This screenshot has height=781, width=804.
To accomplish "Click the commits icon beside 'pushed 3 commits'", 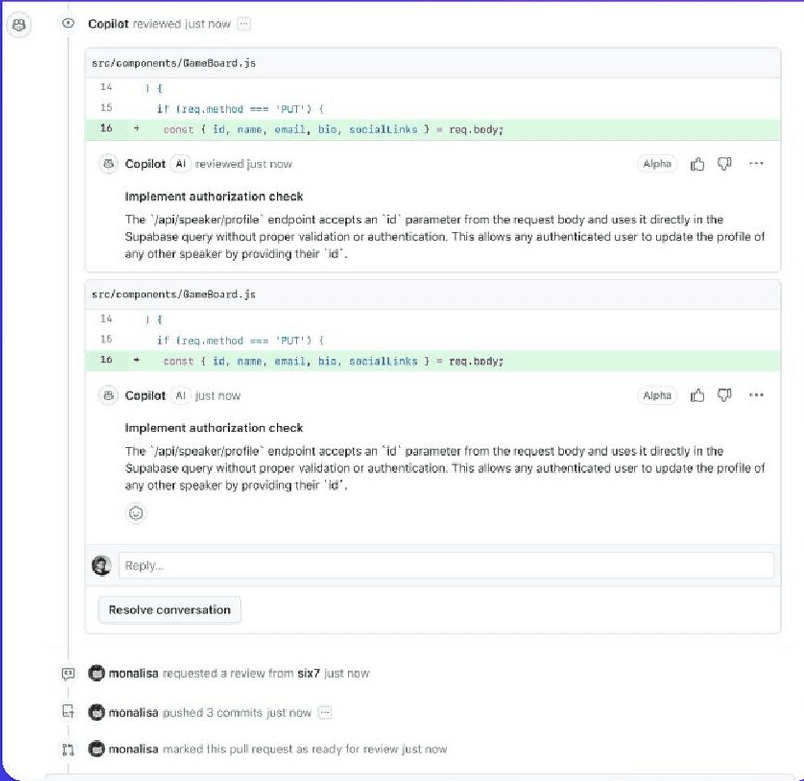I will pyautogui.click(x=68, y=713).
